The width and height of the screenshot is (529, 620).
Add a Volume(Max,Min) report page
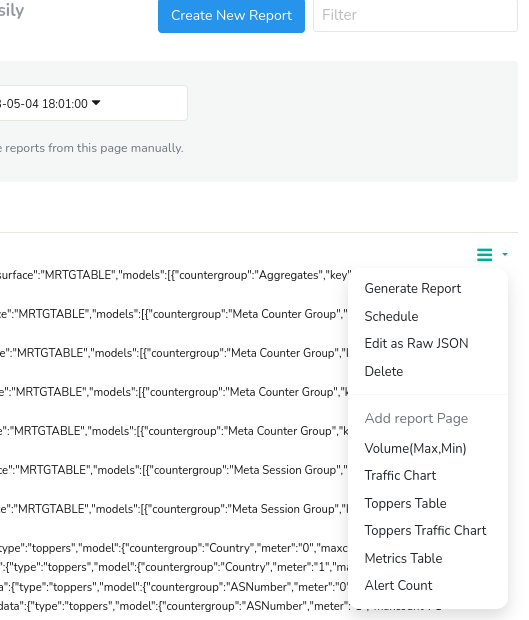416,448
